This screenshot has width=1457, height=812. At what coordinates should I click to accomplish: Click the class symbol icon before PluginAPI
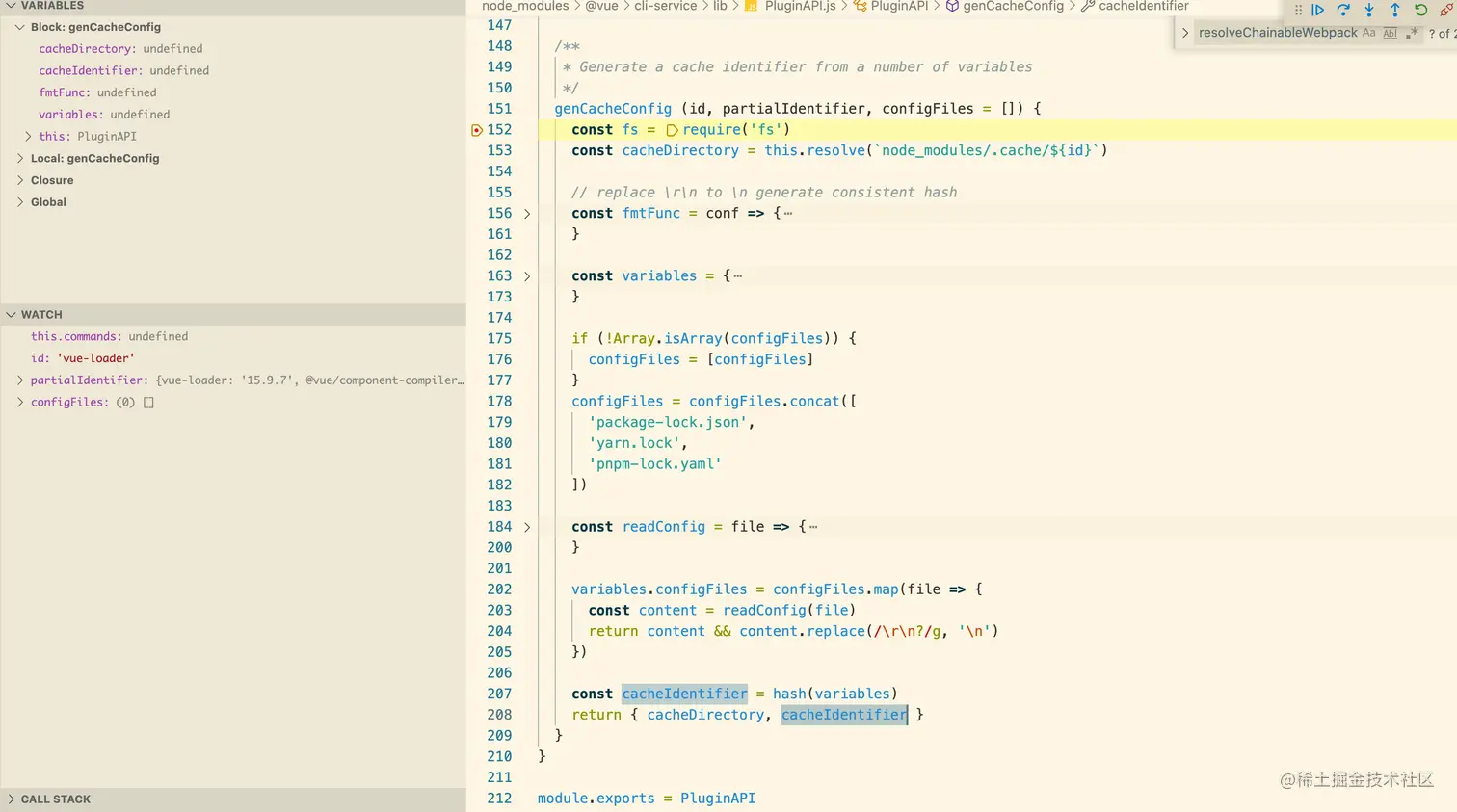(x=861, y=6)
